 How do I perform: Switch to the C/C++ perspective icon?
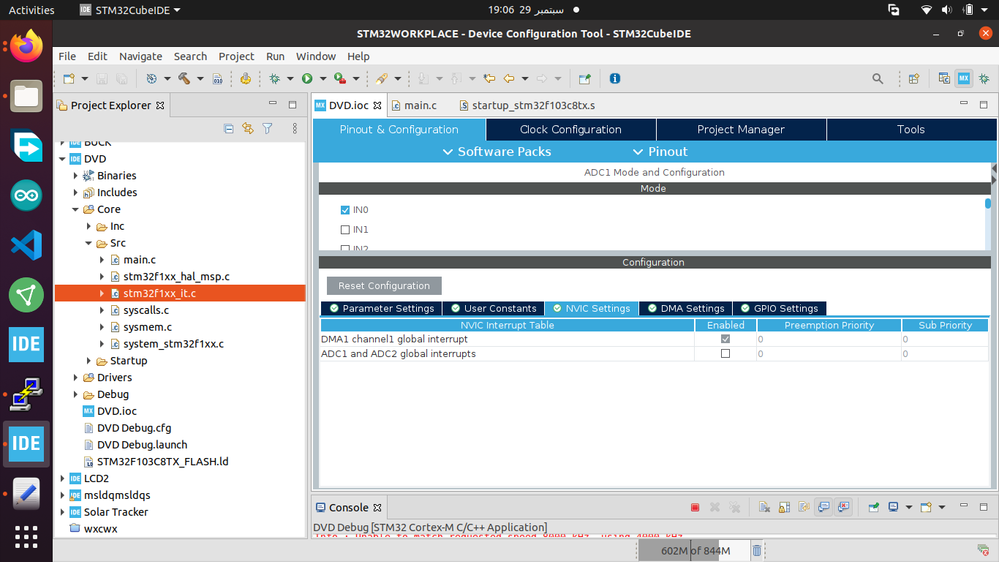[944, 78]
